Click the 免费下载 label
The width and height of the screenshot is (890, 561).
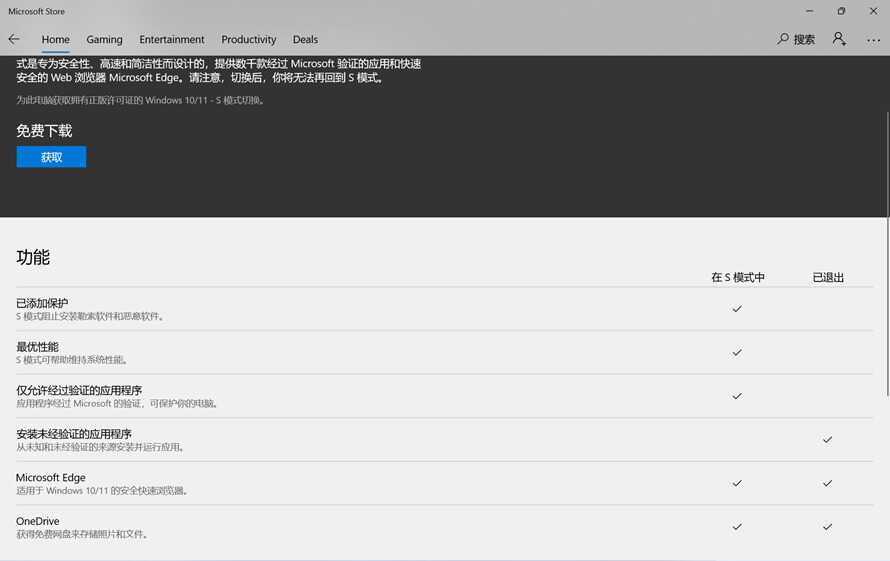click(x=44, y=131)
